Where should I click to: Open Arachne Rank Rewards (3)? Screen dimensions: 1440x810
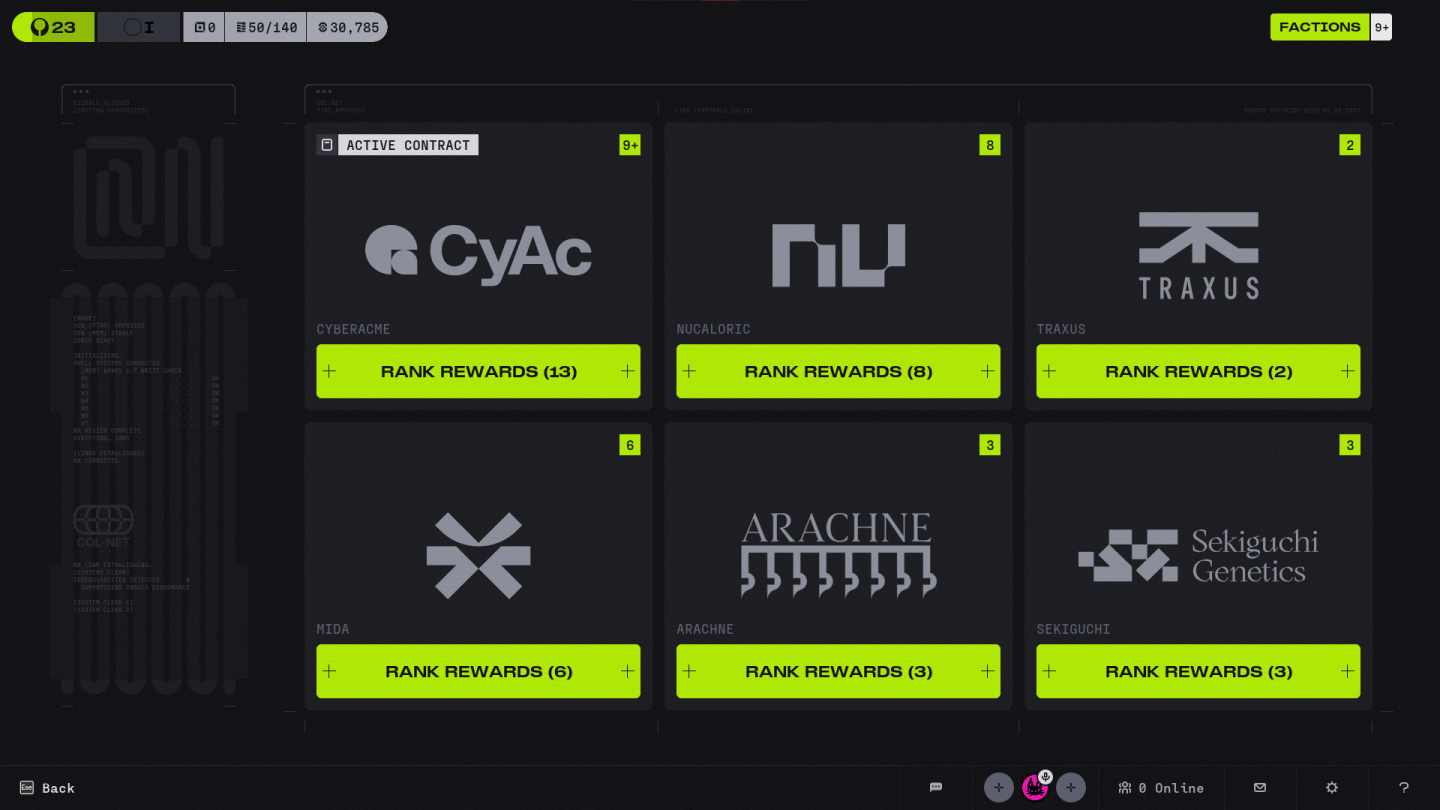(839, 671)
